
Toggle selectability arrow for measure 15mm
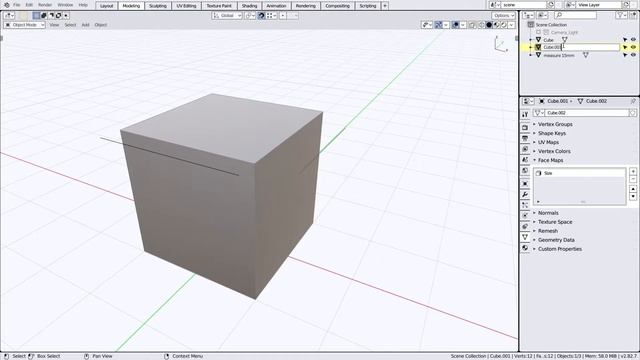pyautogui.click(x=625, y=55)
